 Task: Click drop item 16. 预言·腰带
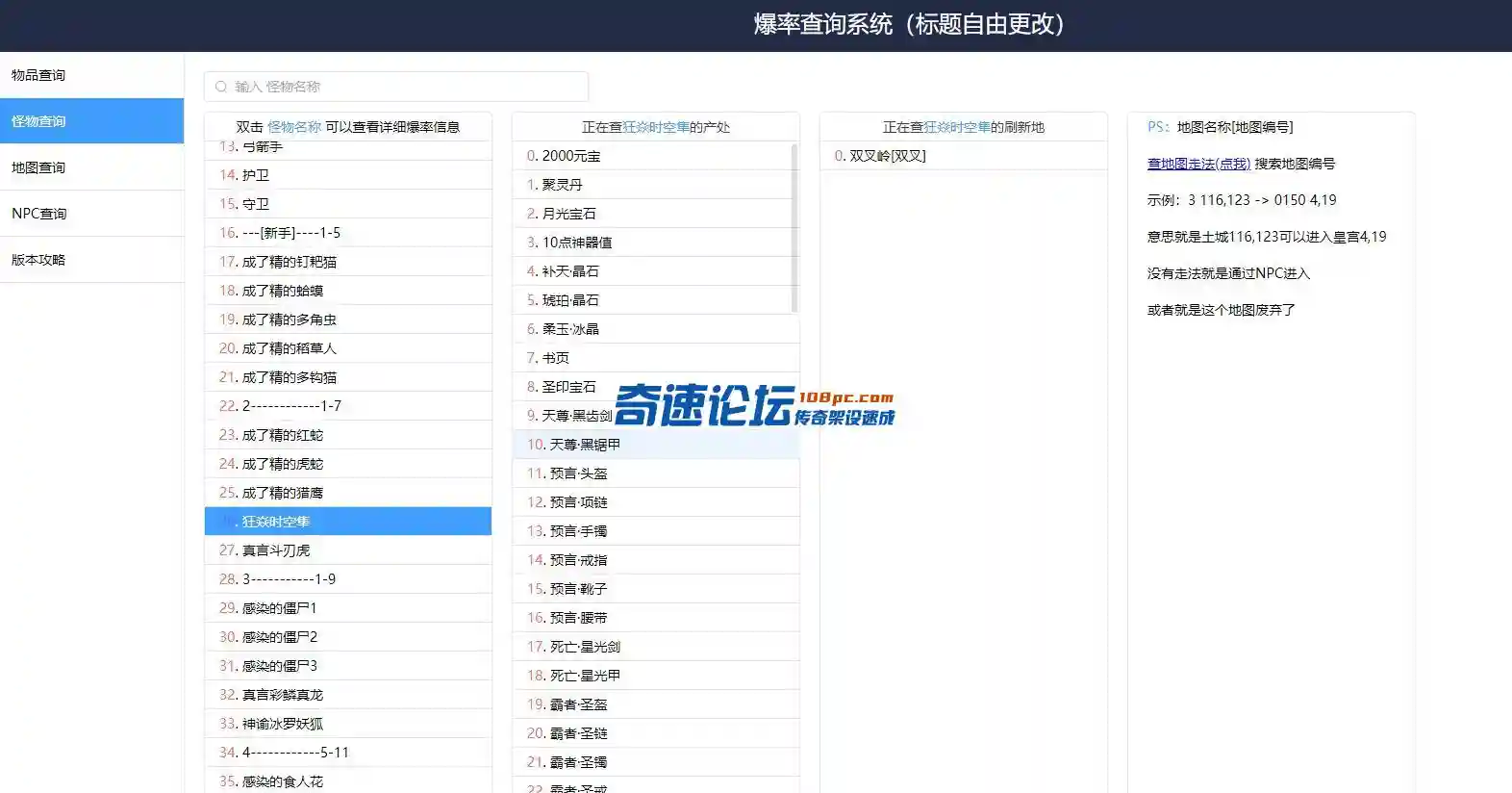[x=656, y=618]
